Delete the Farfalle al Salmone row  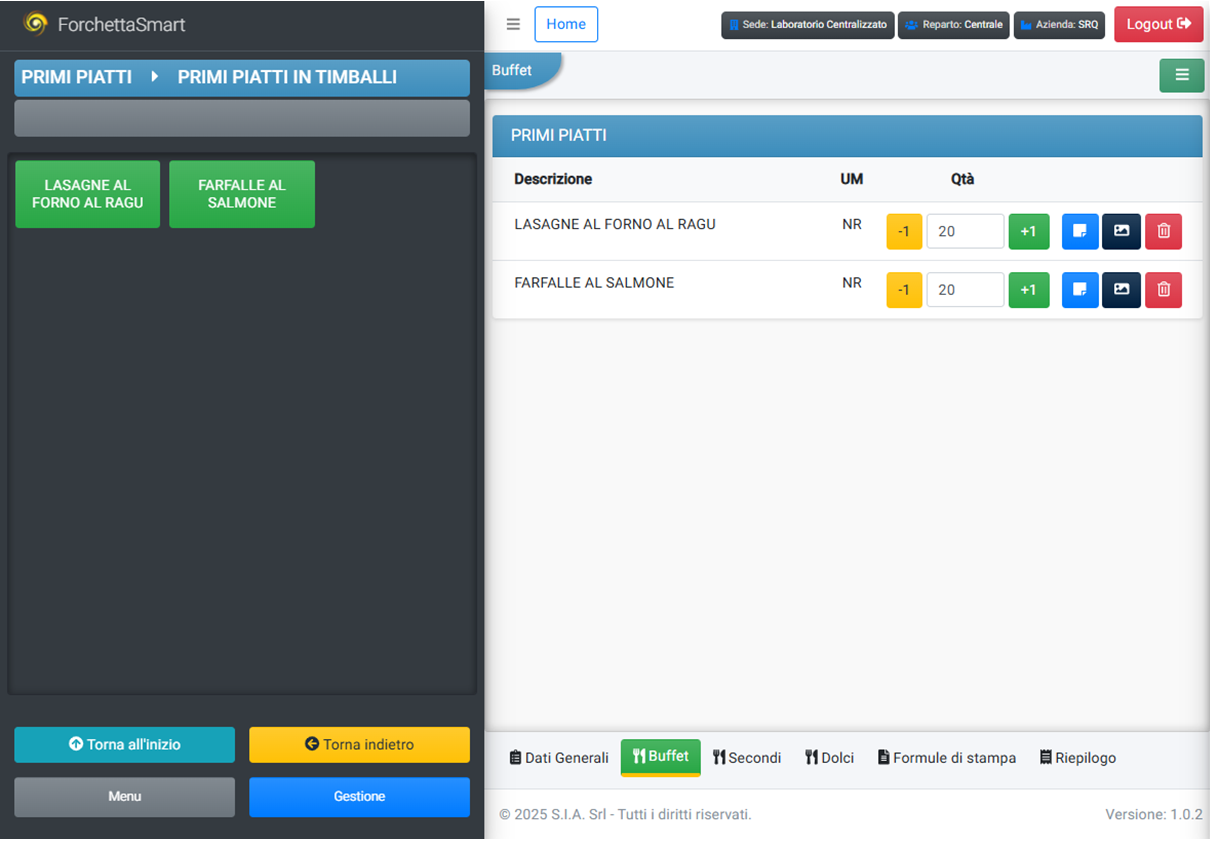tap(1163, 290)
